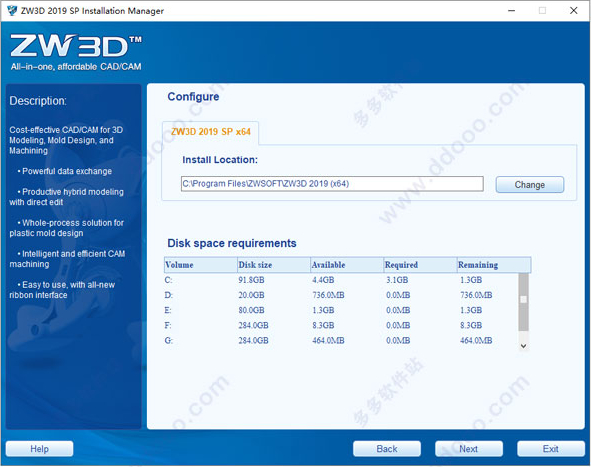Select the F: volume row
This screenshot has height=467, width=591.
(x=341, y=325)
